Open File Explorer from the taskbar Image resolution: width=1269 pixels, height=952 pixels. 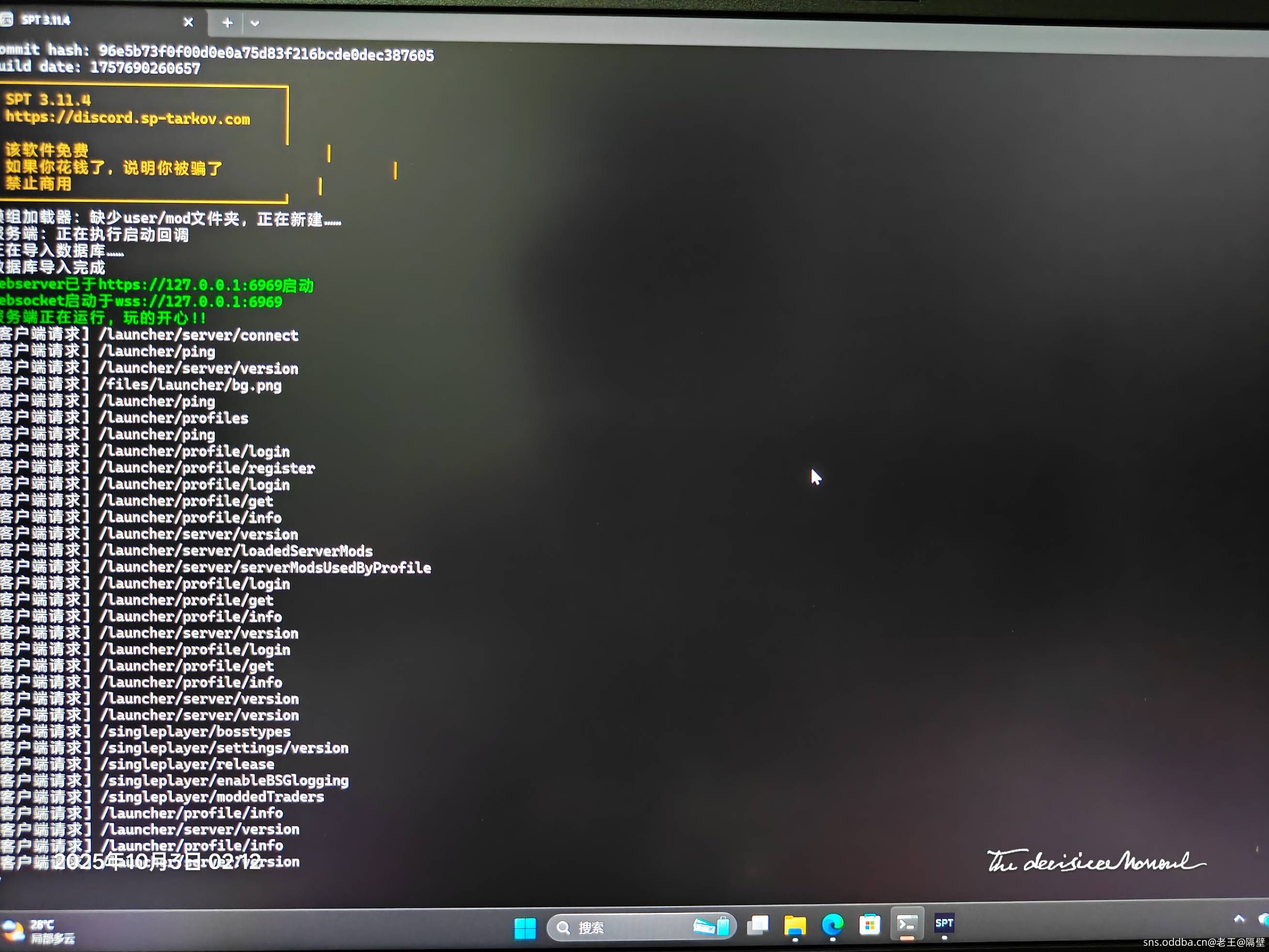(x=795, y=925)
